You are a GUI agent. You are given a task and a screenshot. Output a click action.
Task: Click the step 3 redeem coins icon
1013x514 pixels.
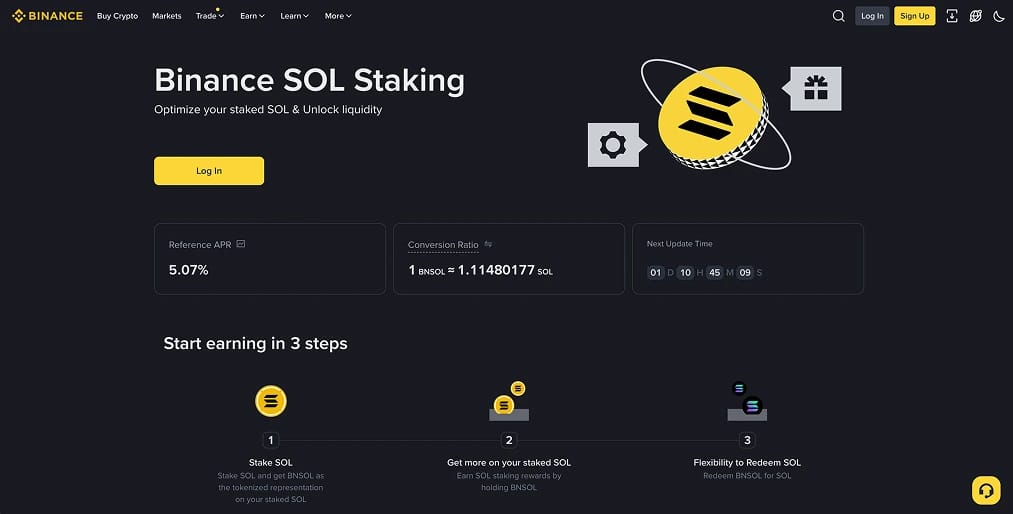pyautogui.click(x=747, y=401)
